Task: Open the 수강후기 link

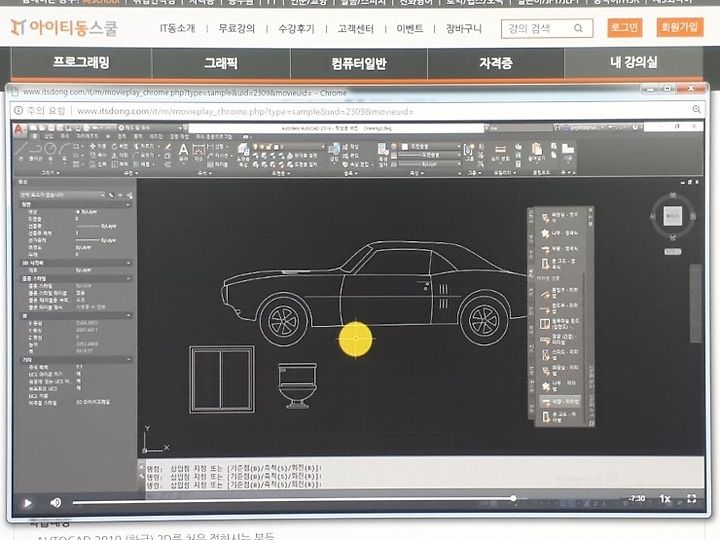Action: pos(296,28)
